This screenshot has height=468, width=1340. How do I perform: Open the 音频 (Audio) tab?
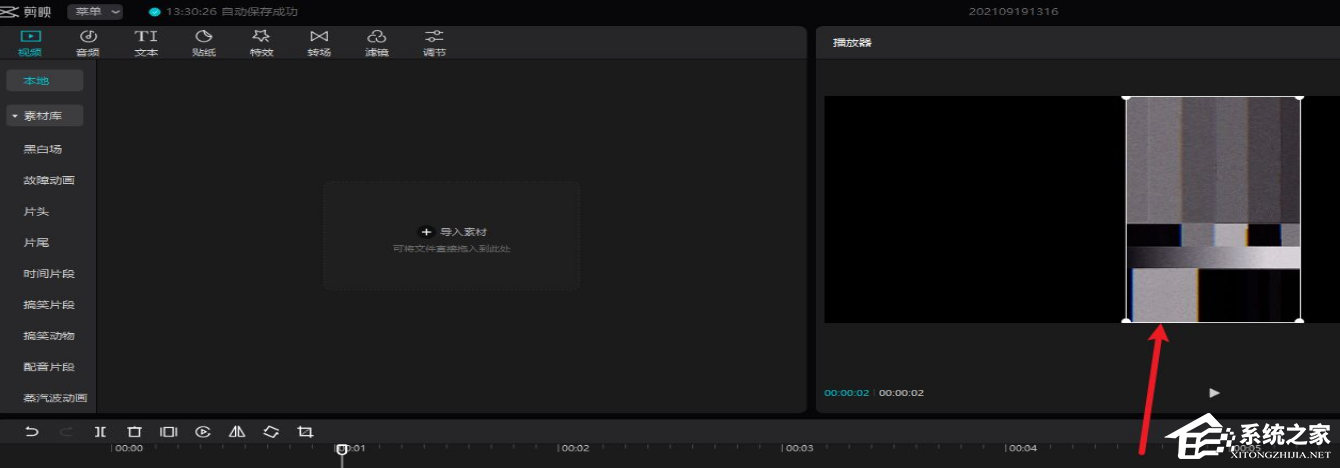click(88, 43)
